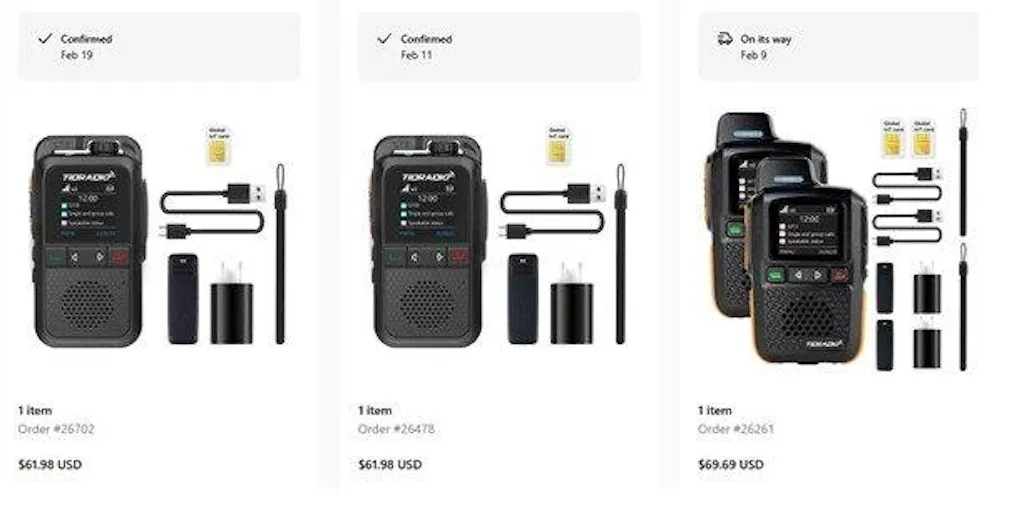Image resolution: width=1024 pixels, height=517 pixels.
Task: Open the Confirmed Feb 11 status banner
Action: point(499,46)
